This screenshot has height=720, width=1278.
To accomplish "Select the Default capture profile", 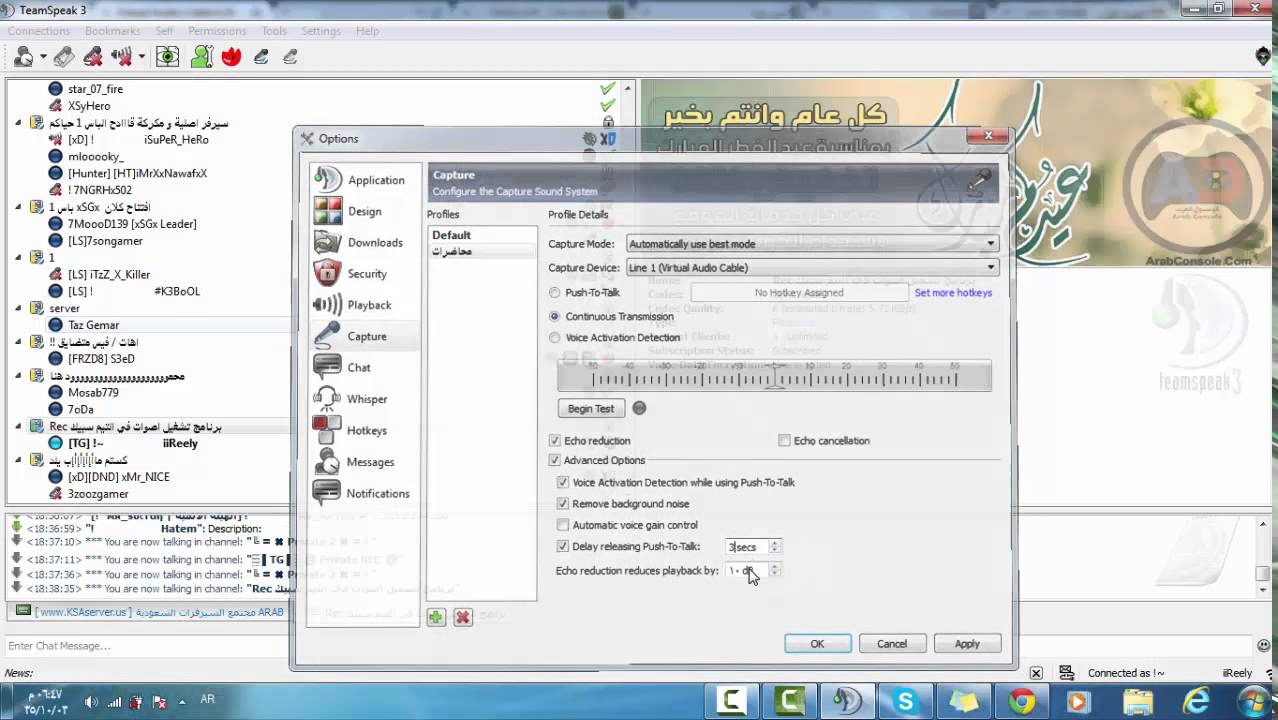I will (482, 235).
